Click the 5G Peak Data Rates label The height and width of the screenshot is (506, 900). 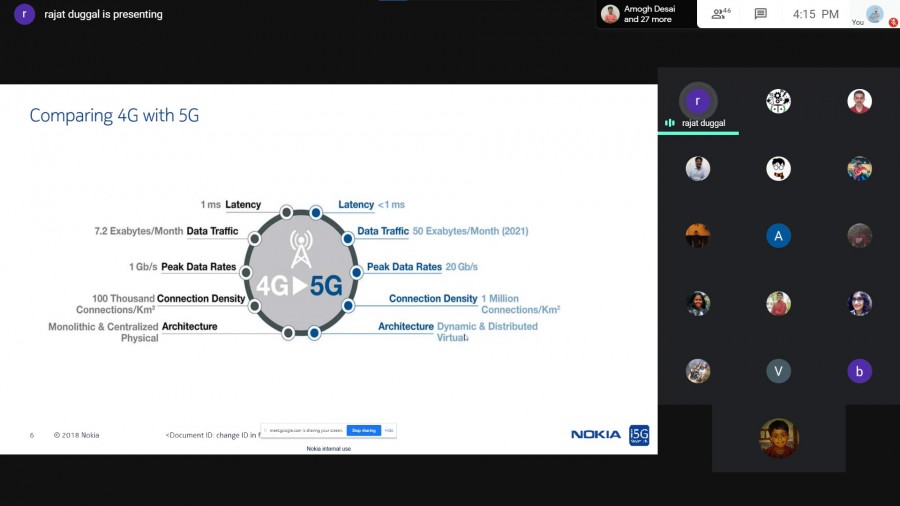click(404, 267)
